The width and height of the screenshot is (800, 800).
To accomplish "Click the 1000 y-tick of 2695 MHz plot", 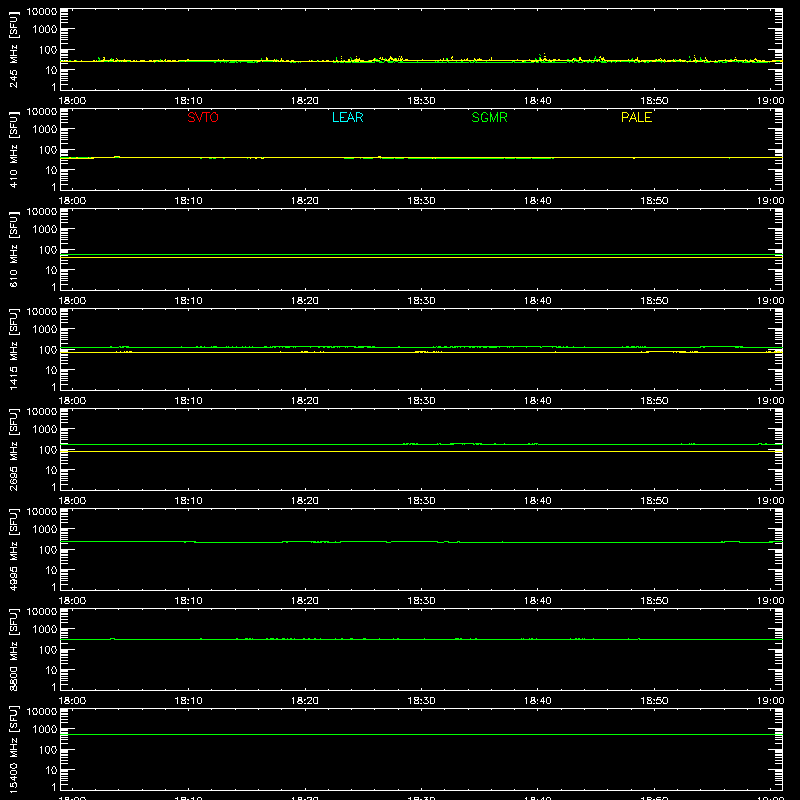I will coord(45,430).
